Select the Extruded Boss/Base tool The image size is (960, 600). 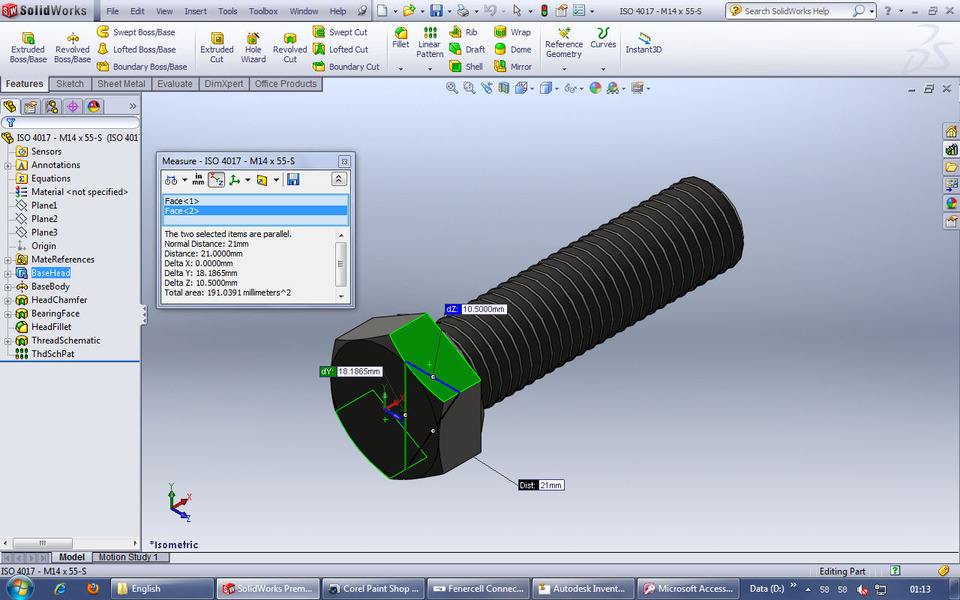point(28,45)
